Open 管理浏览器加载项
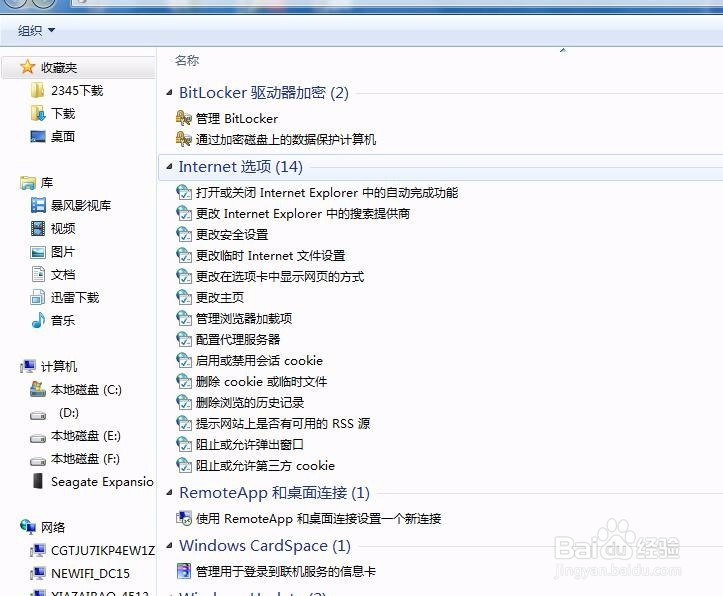This screenshot has width=723, height=596. (x=244, y=319)
